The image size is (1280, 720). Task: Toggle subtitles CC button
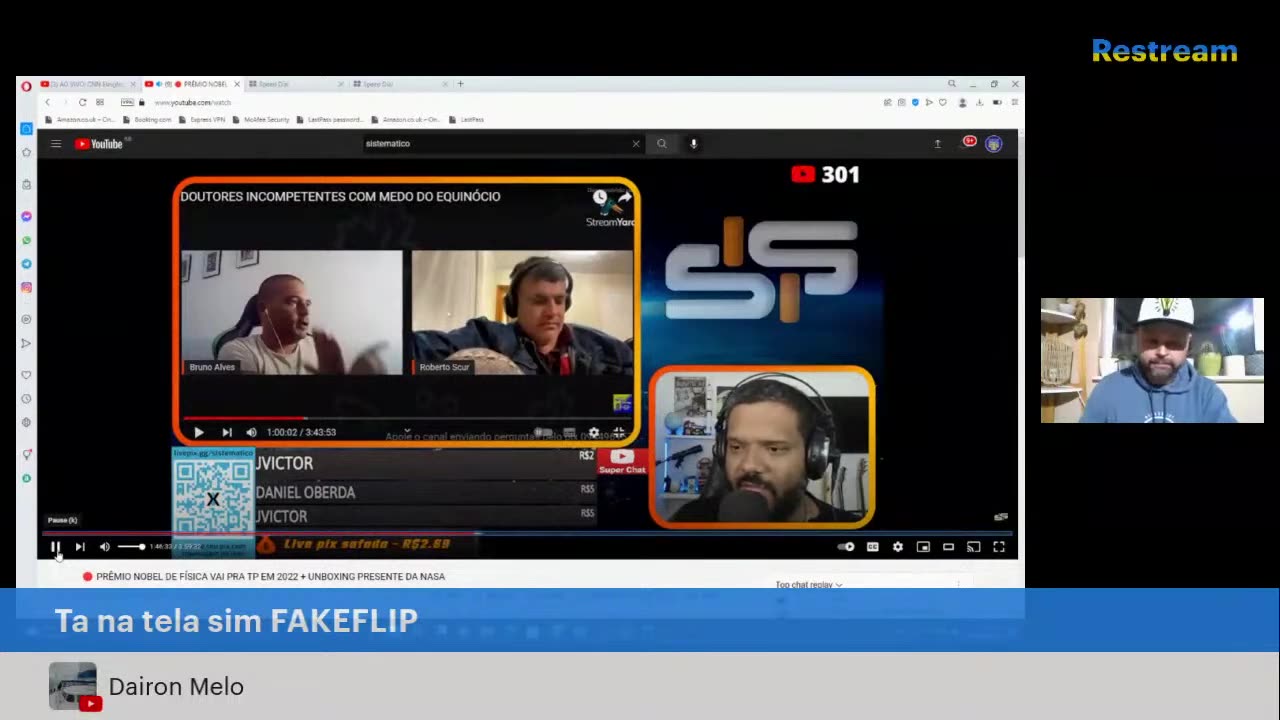click(872, 547)
